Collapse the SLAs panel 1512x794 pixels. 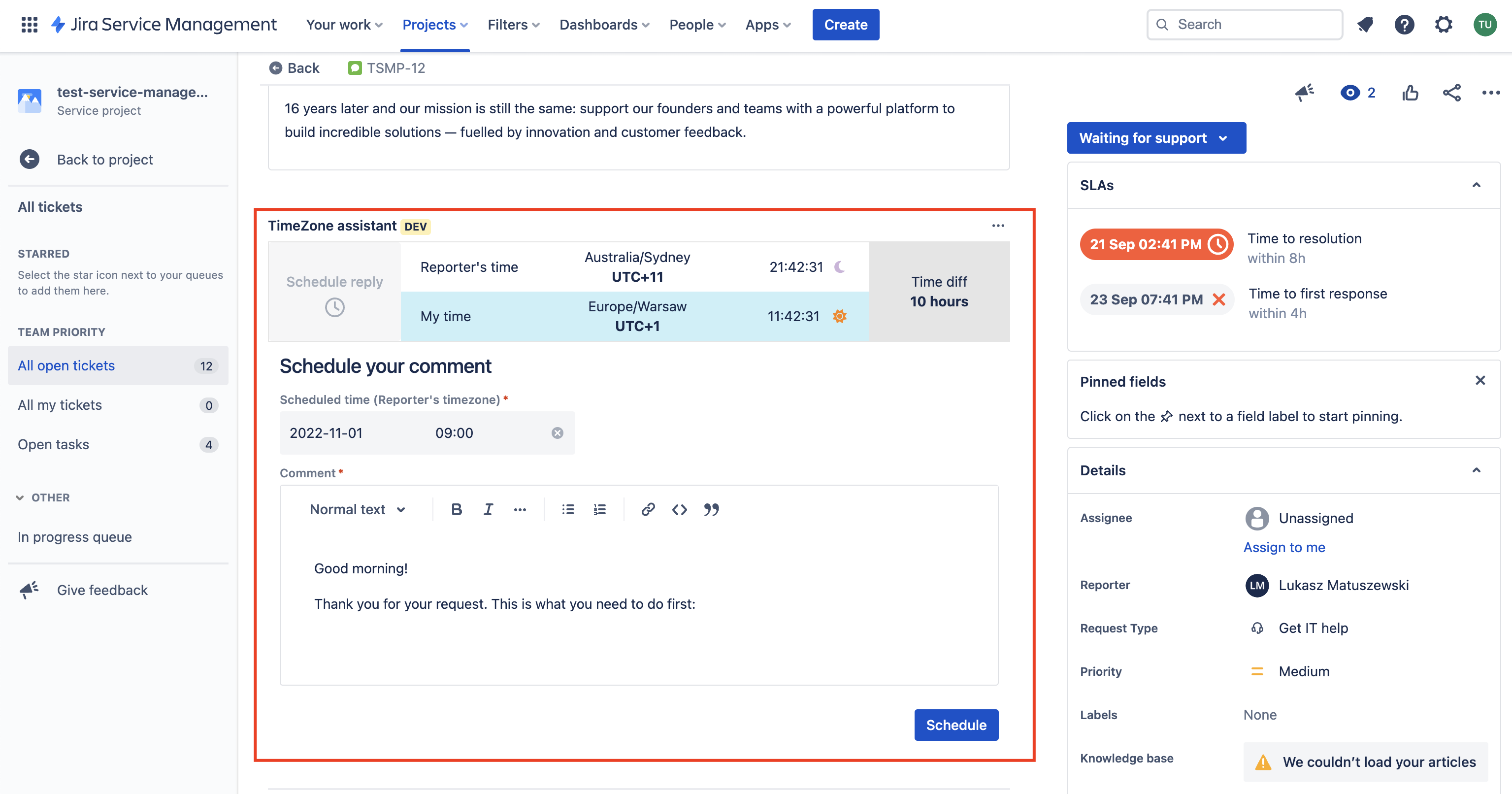point(1476,185)
